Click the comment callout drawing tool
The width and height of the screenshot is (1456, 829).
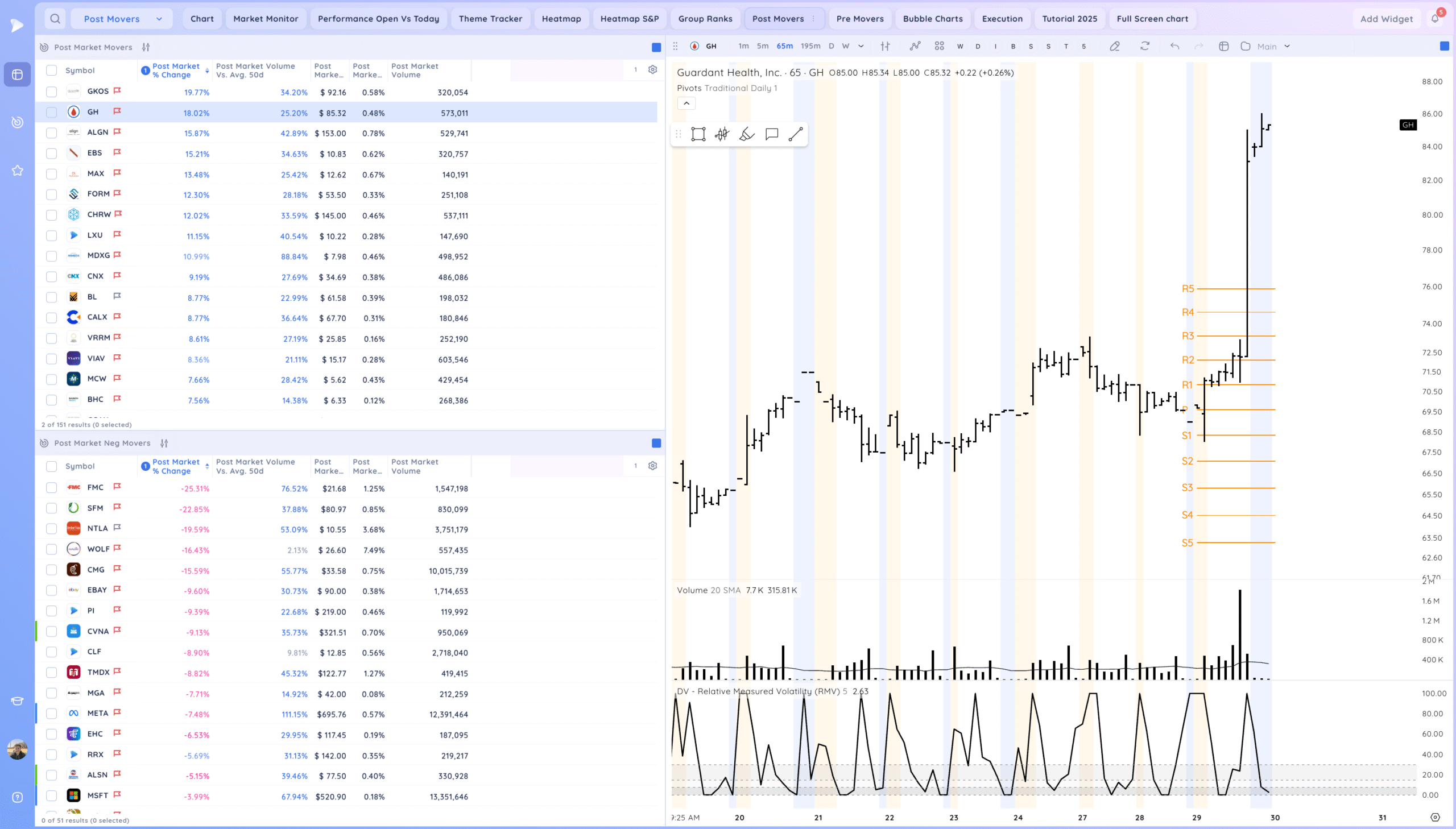pos(772,134)
